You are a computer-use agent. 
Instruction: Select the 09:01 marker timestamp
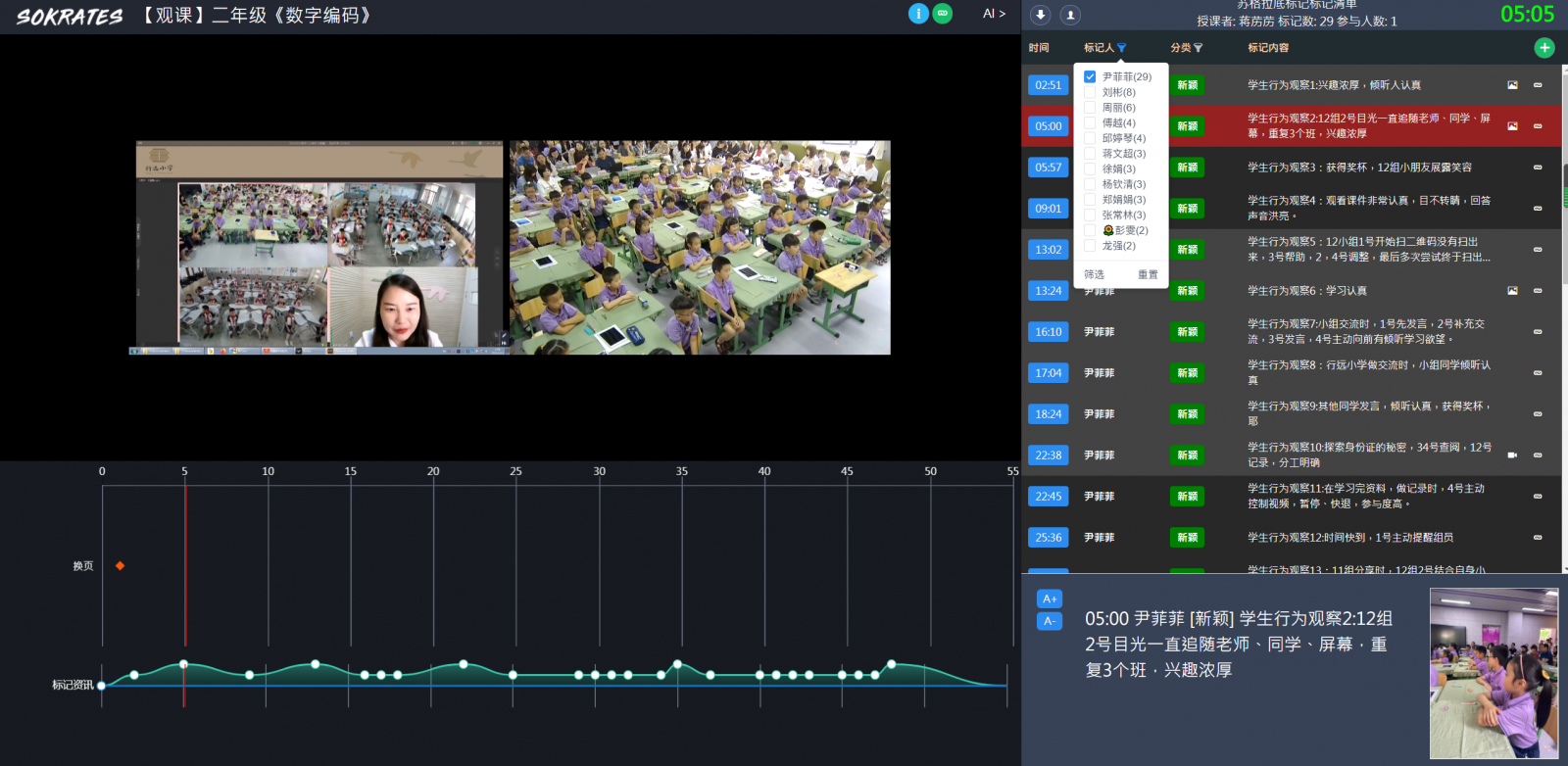tap(1048, 209)
